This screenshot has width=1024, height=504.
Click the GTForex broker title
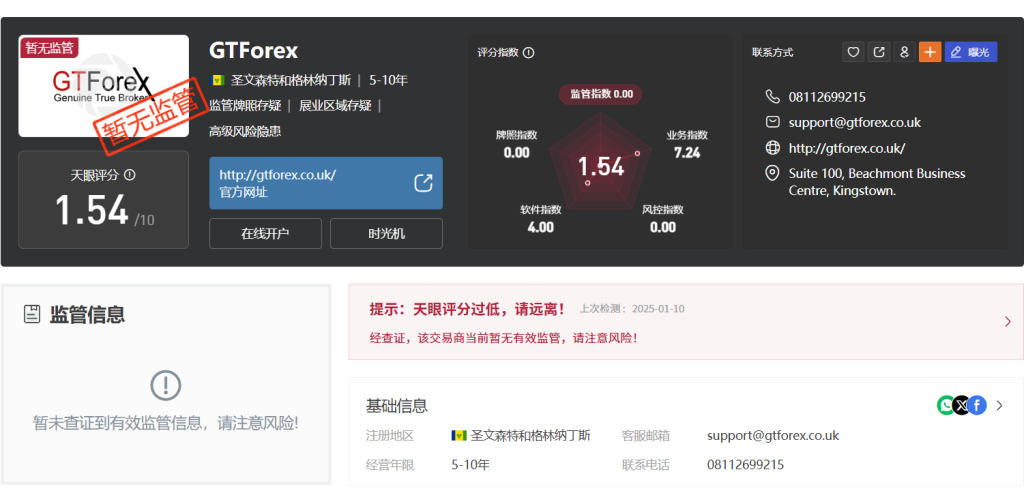(253, 50)
